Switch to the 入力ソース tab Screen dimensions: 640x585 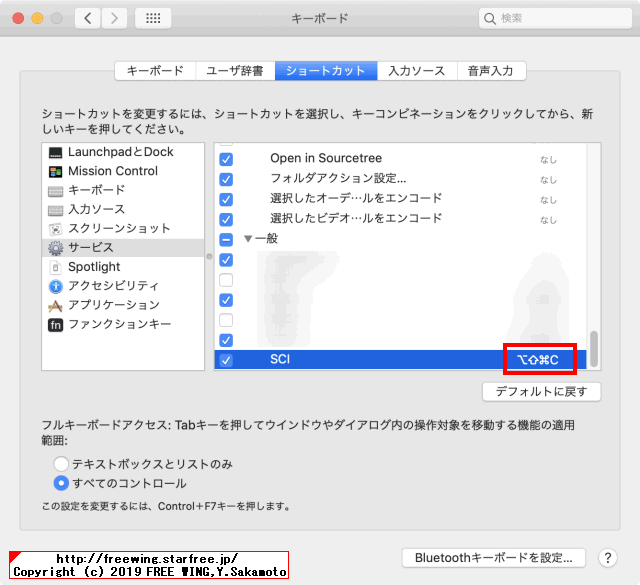pyautogui.click(x=417, y=71)
